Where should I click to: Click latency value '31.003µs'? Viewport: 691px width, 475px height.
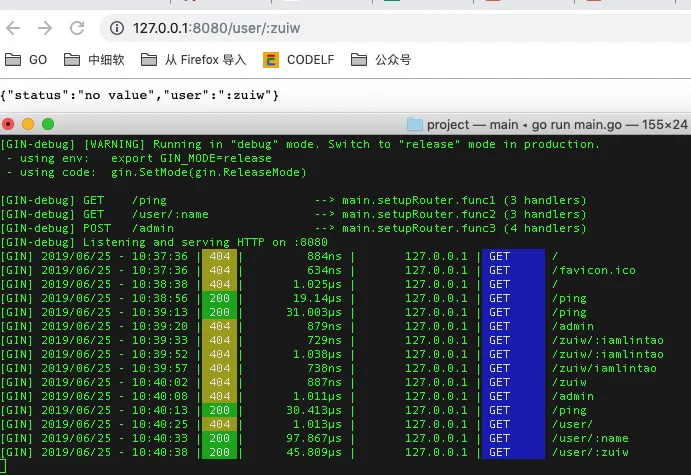point(314,312)
